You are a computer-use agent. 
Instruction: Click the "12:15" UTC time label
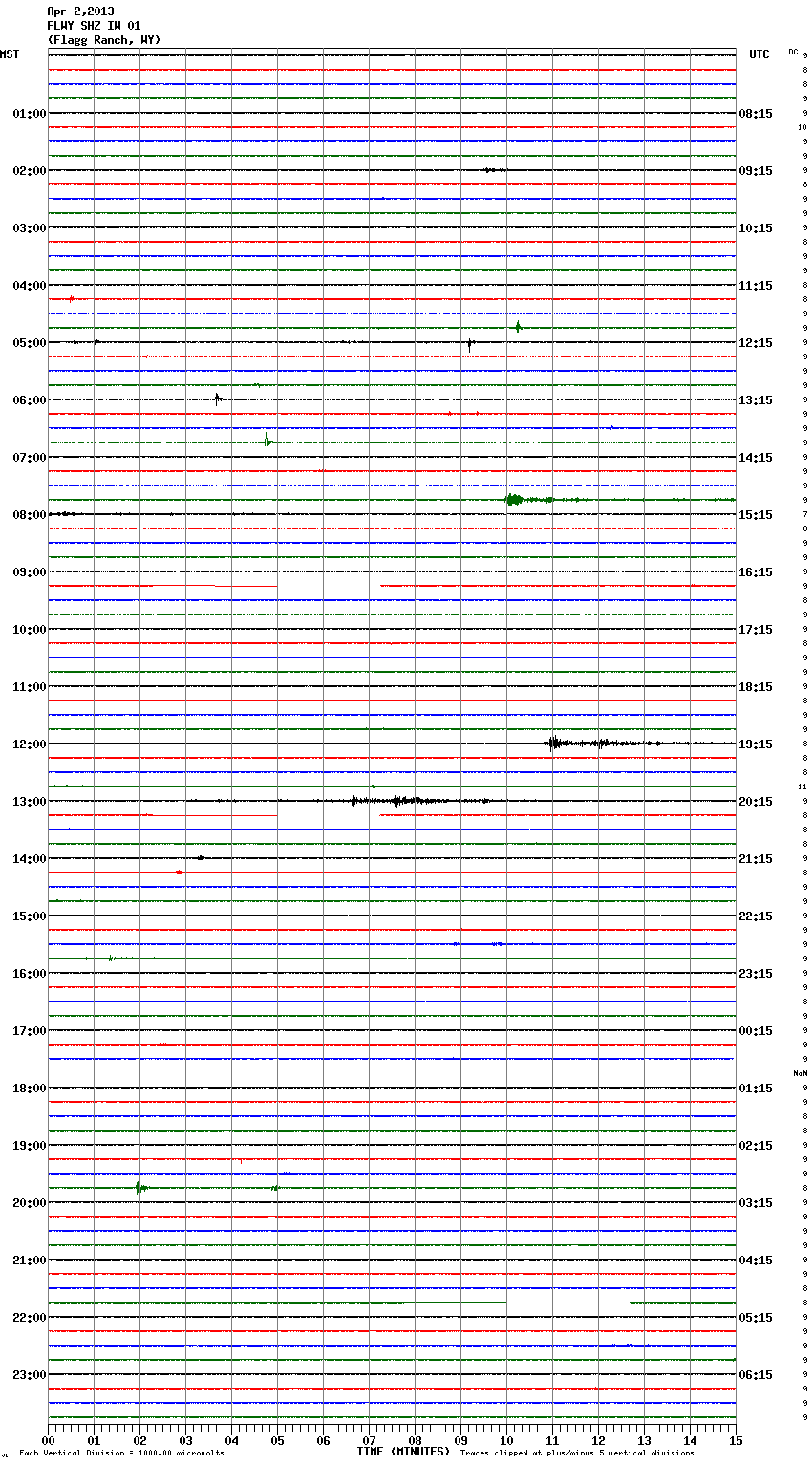[756, 343]
